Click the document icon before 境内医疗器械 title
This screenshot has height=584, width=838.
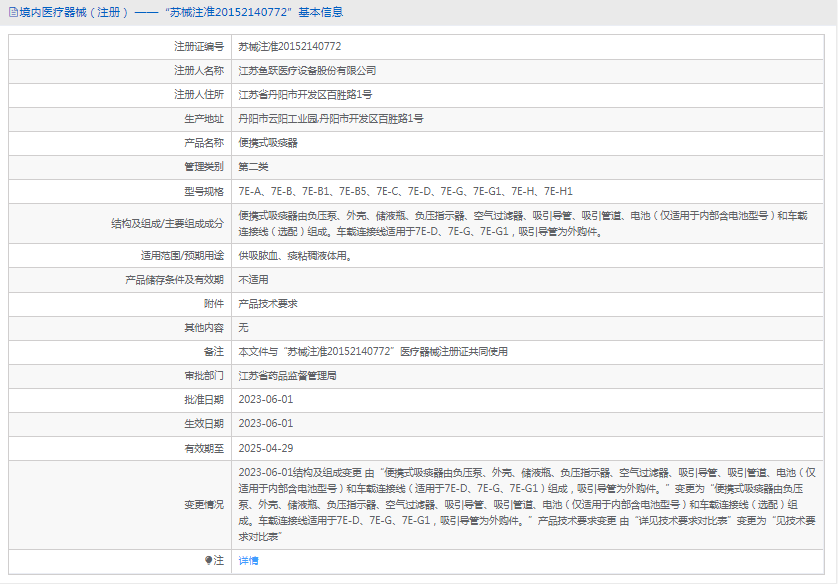tap(13, 12)
